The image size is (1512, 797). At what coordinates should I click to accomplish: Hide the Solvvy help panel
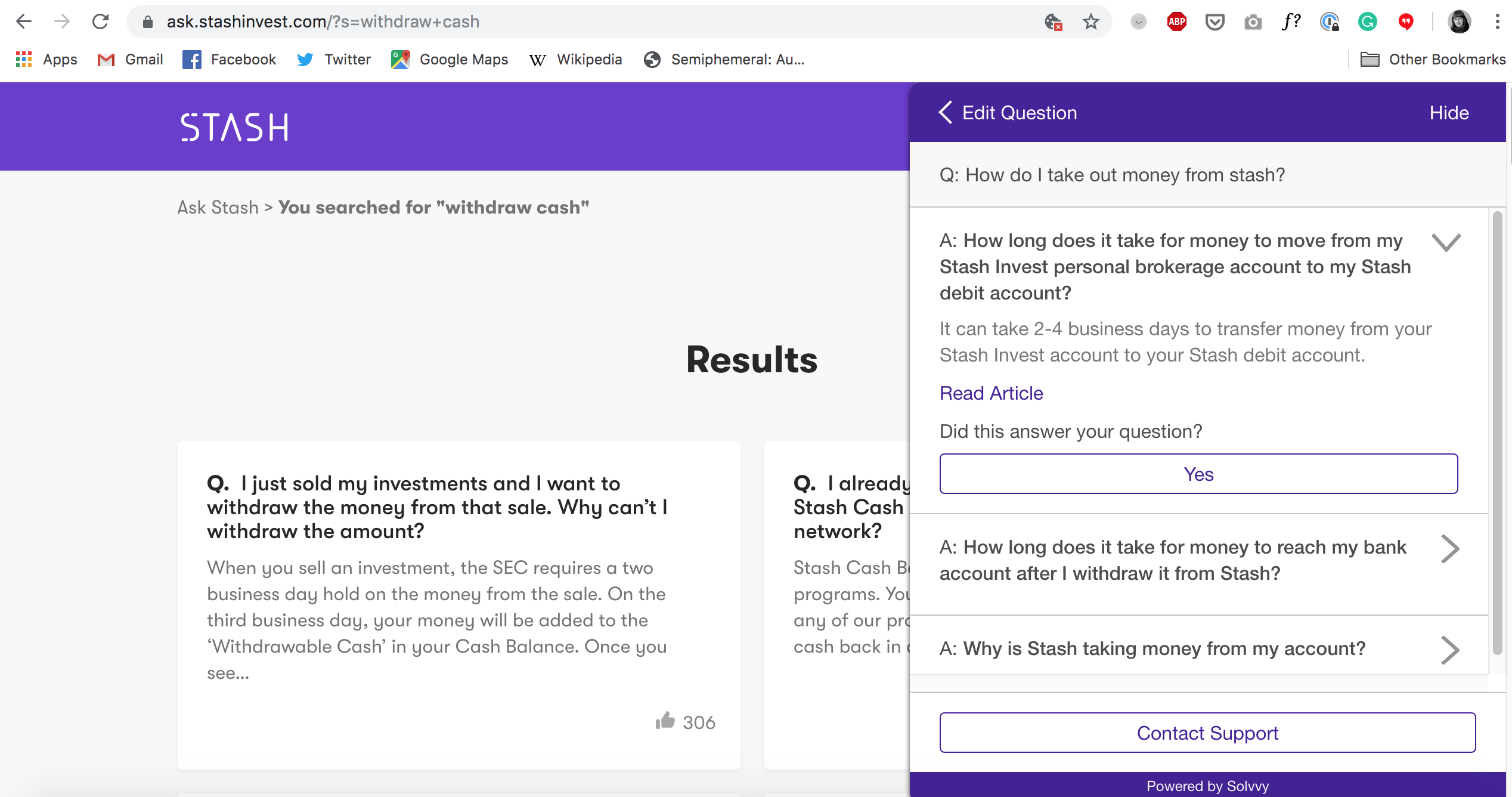coord(1448,113)
